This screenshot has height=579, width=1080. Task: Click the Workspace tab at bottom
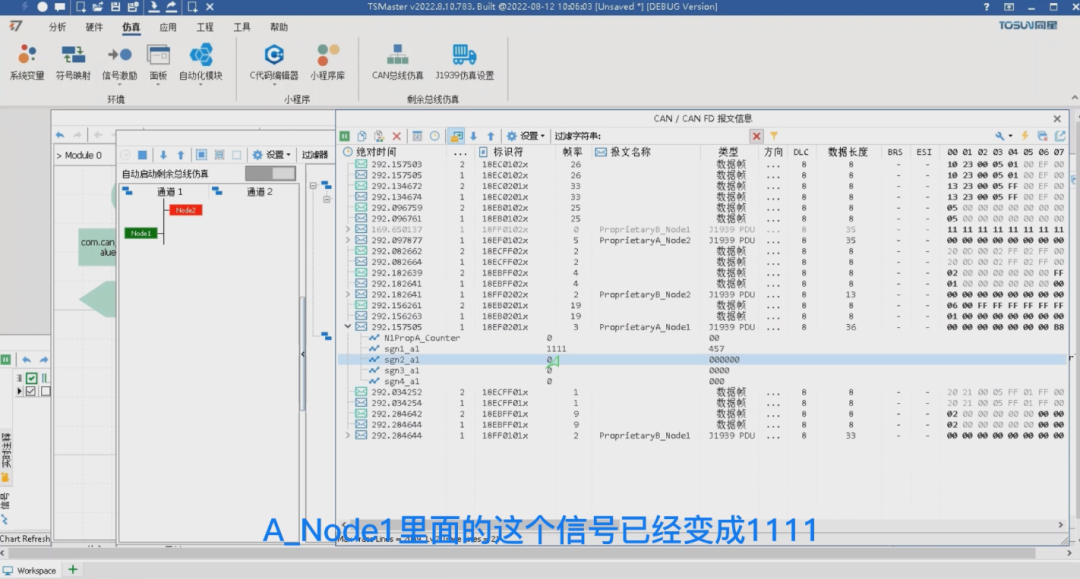(30, 571)
